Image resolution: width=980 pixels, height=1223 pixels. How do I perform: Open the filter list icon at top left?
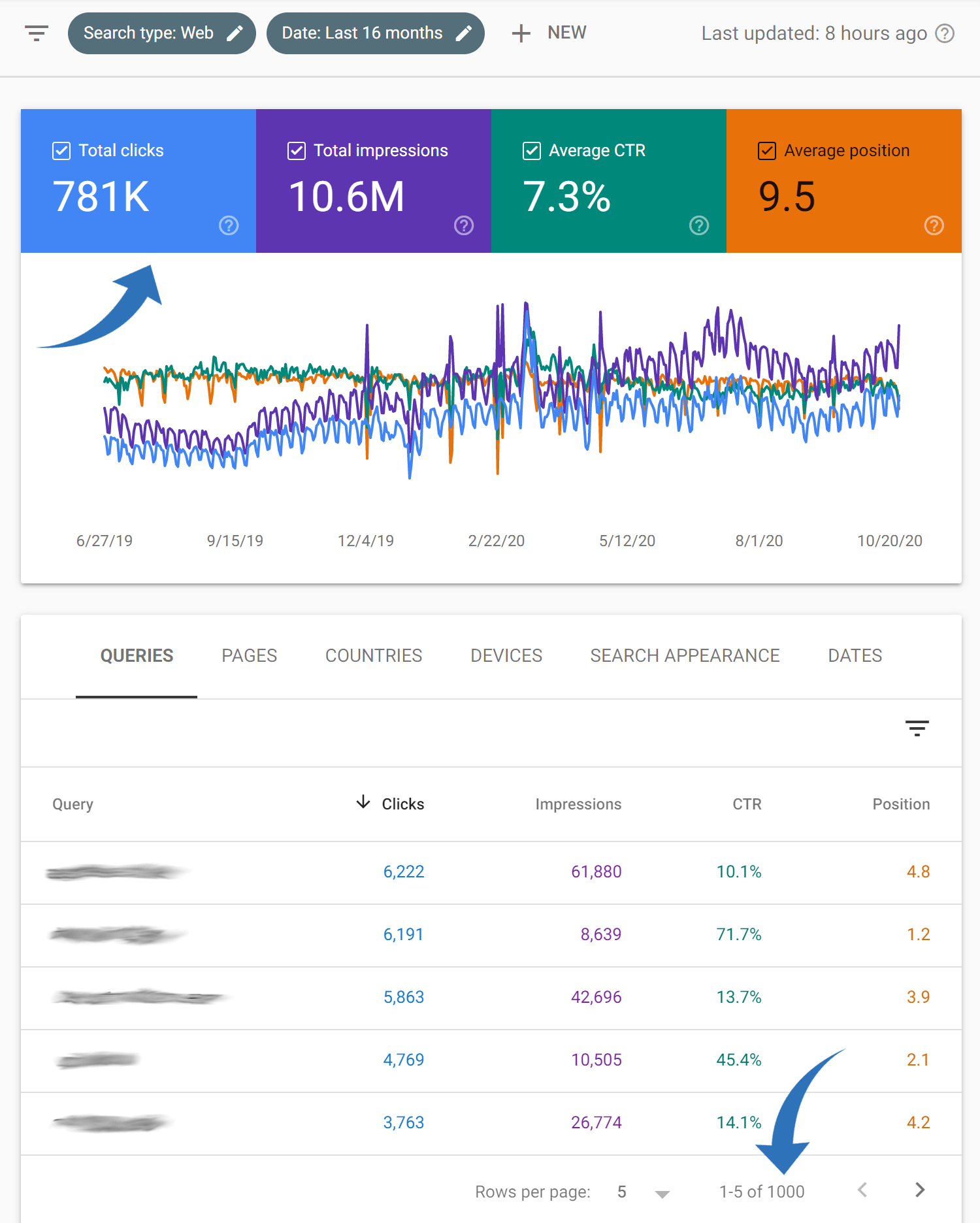pos(37,33)
